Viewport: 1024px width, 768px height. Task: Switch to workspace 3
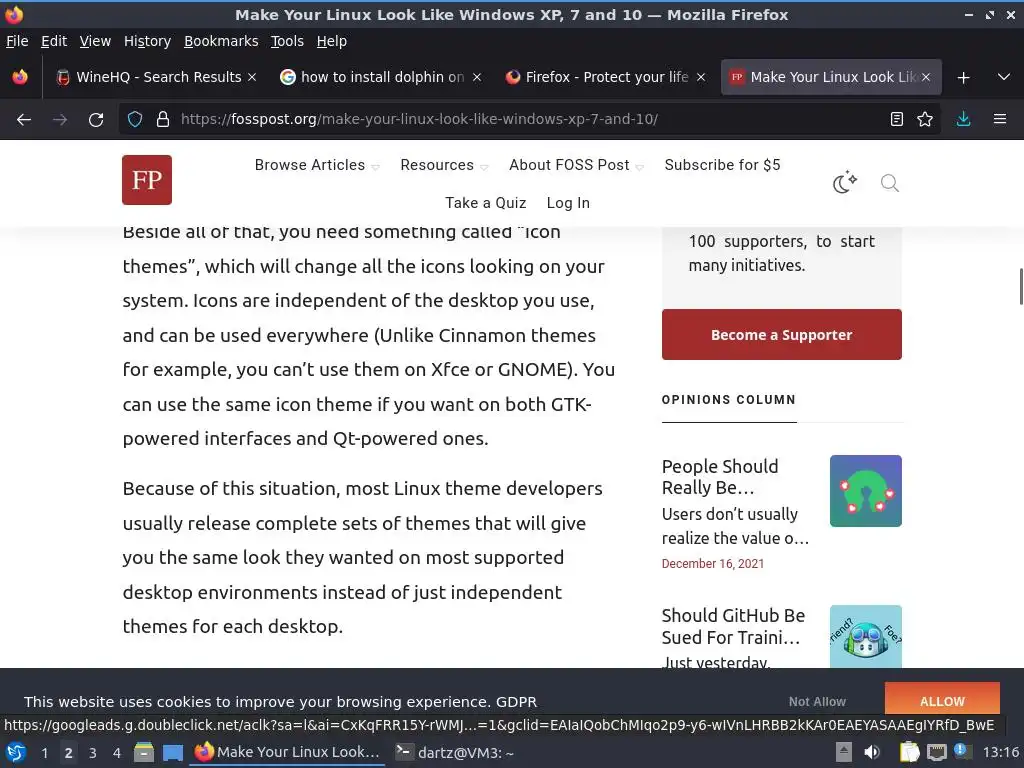(93, 753)
